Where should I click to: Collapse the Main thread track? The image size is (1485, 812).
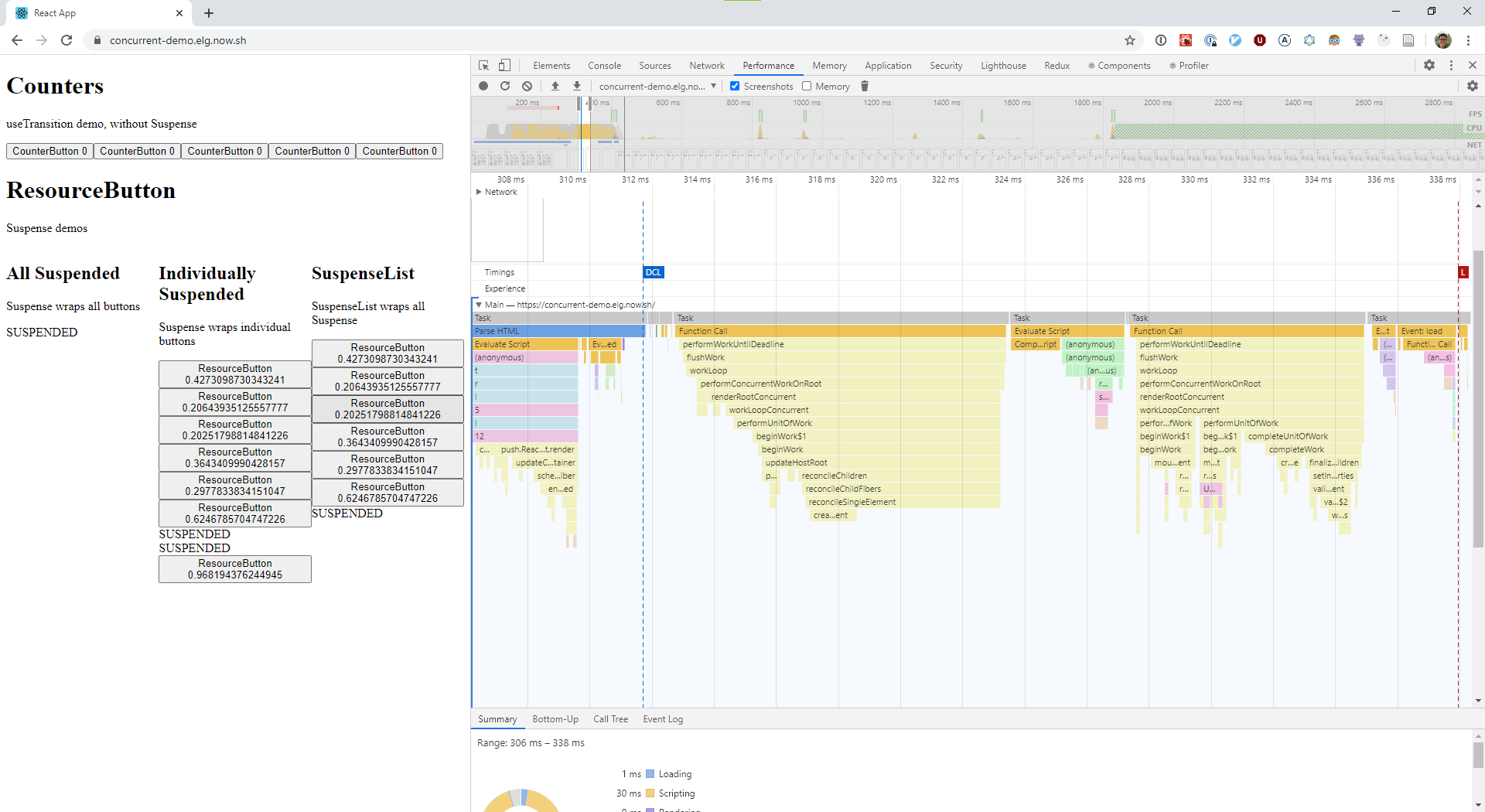pos(479,305)
